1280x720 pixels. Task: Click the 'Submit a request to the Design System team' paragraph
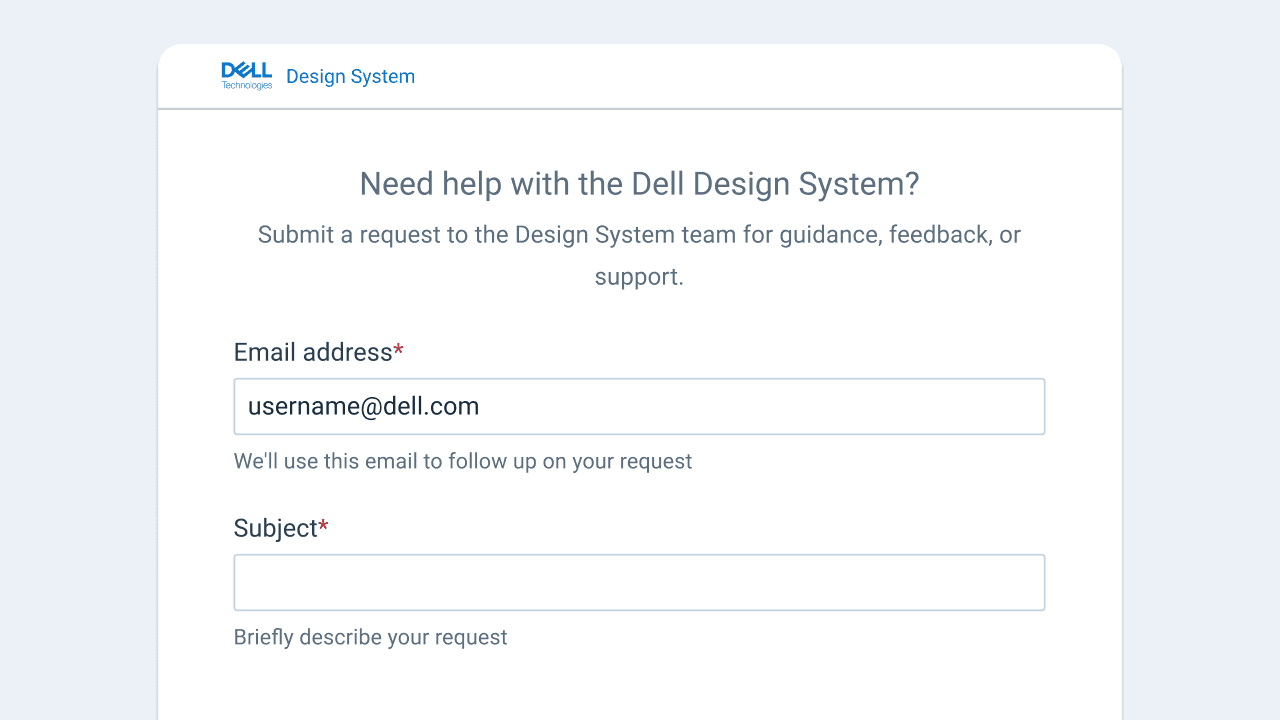639,255
